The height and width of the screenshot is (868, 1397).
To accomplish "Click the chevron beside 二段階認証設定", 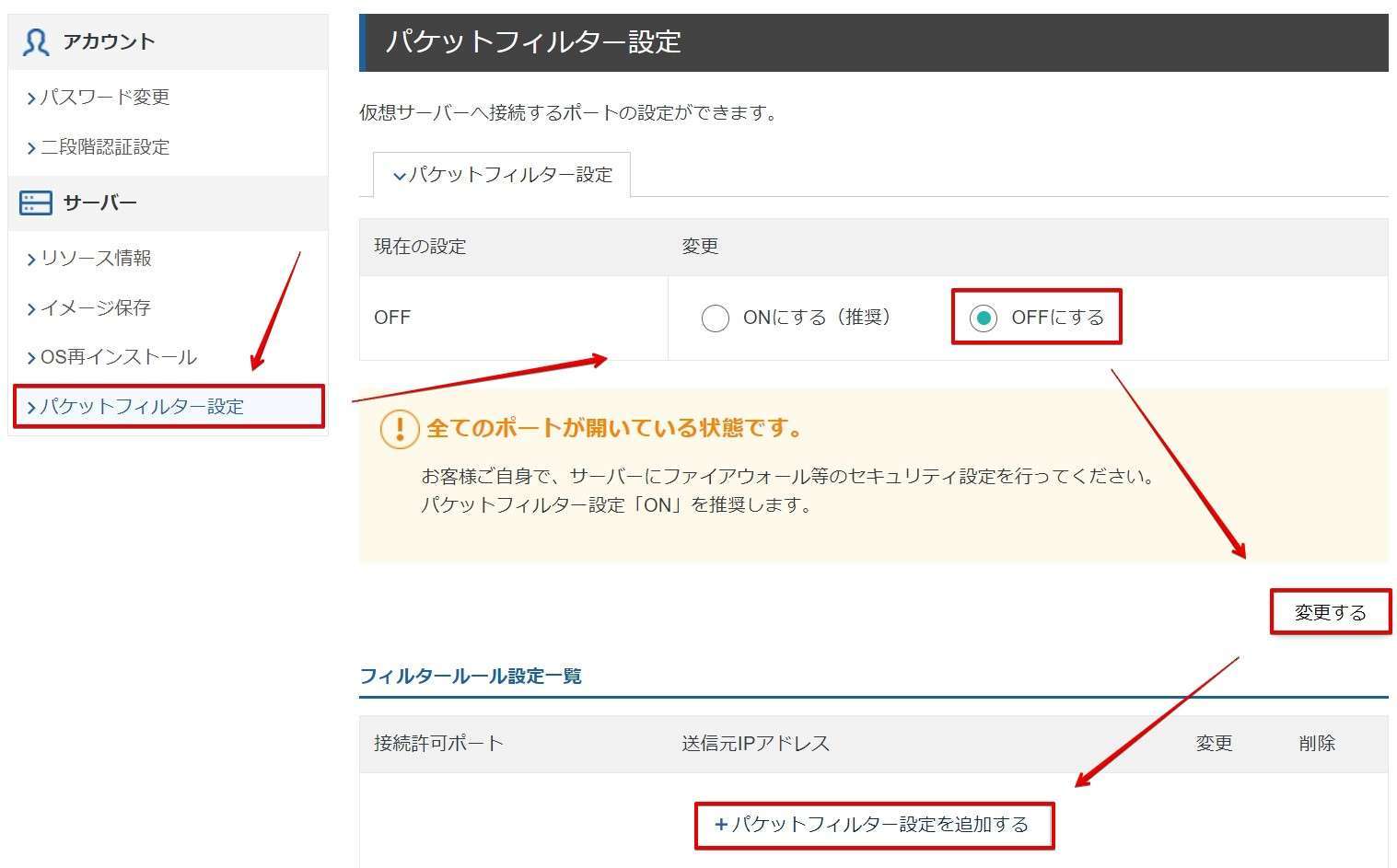I will tap(31, 147).
